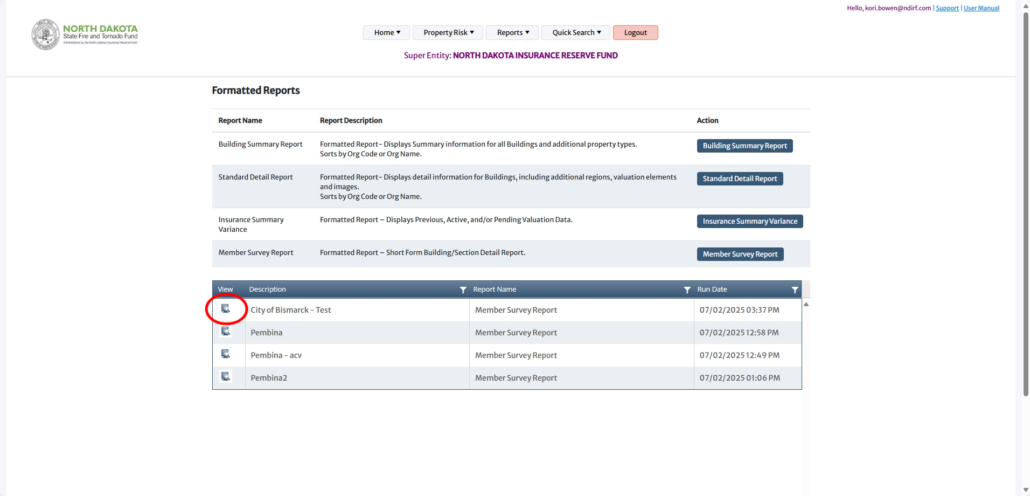Open the Description column filter icon

tap(462, 290)
